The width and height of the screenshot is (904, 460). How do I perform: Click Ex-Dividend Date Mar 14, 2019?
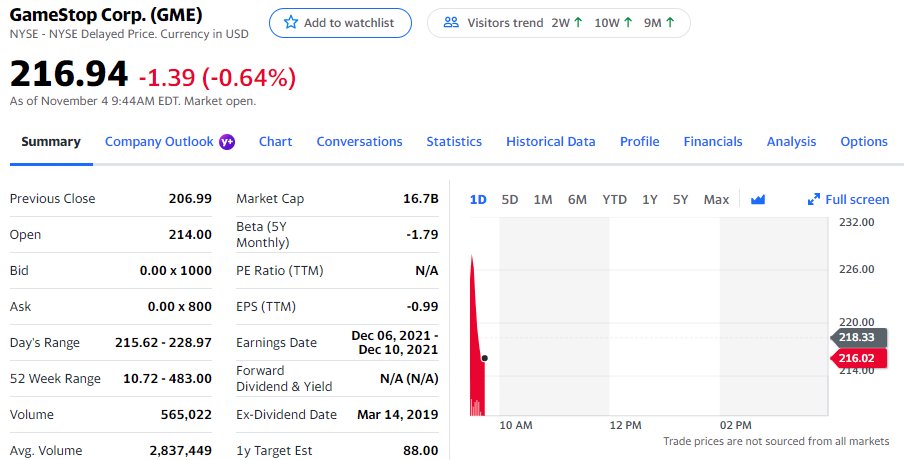(x=398, y=414)
